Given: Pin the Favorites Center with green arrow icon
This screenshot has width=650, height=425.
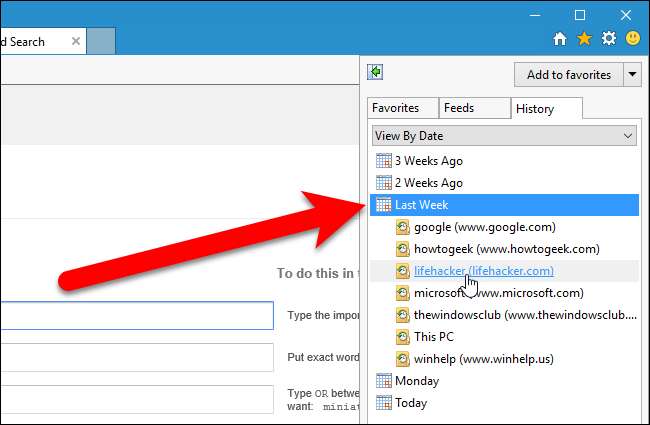Looking at the screenshot, I should tap(375, 72).
